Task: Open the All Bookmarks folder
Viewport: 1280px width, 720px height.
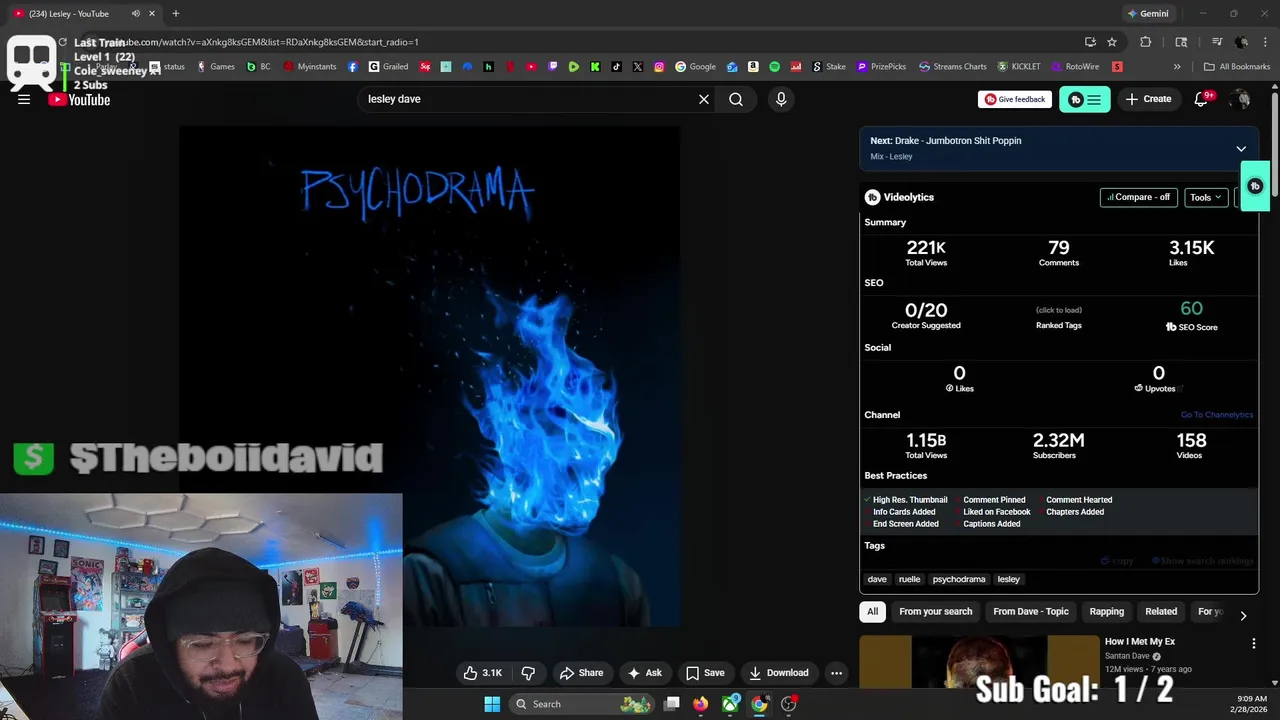Action: pyautogui.click(x=1237, y=67)
